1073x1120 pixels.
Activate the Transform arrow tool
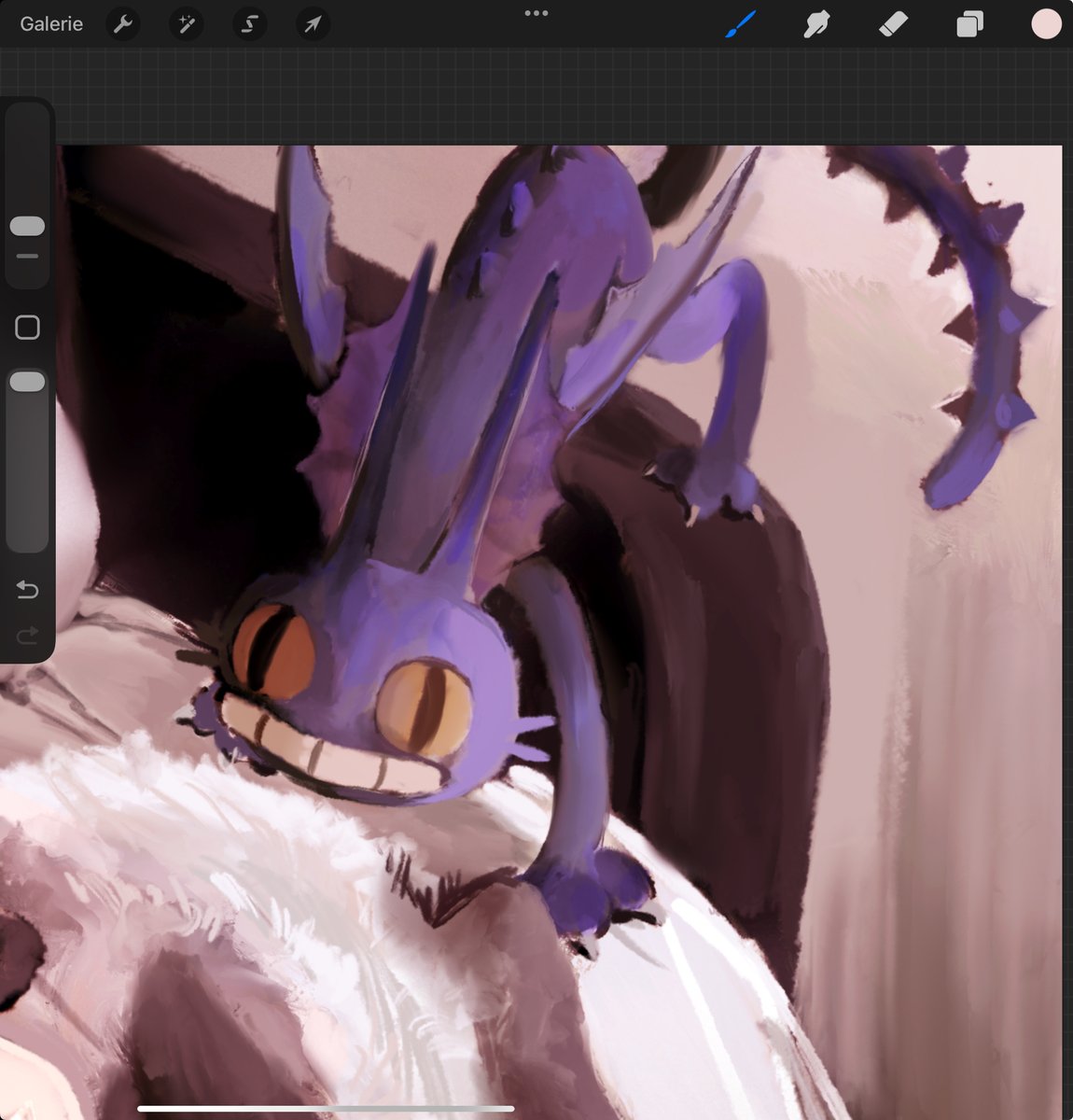click(313, 24)
